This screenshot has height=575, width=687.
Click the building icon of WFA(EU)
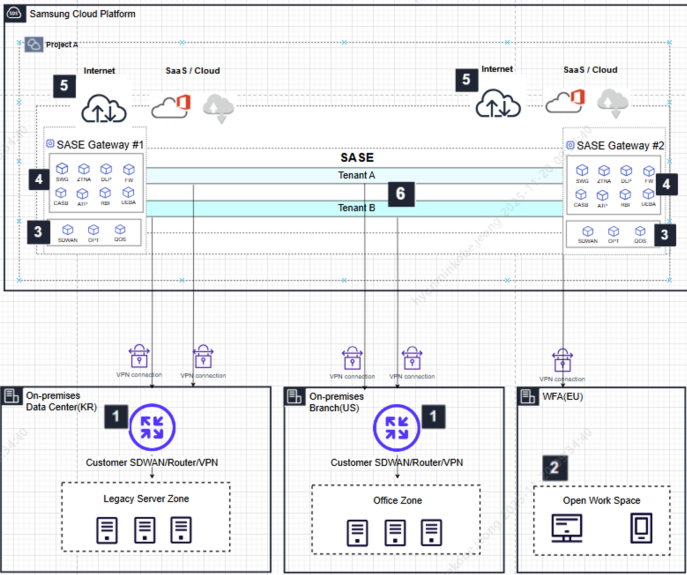[x=528, y=397]
